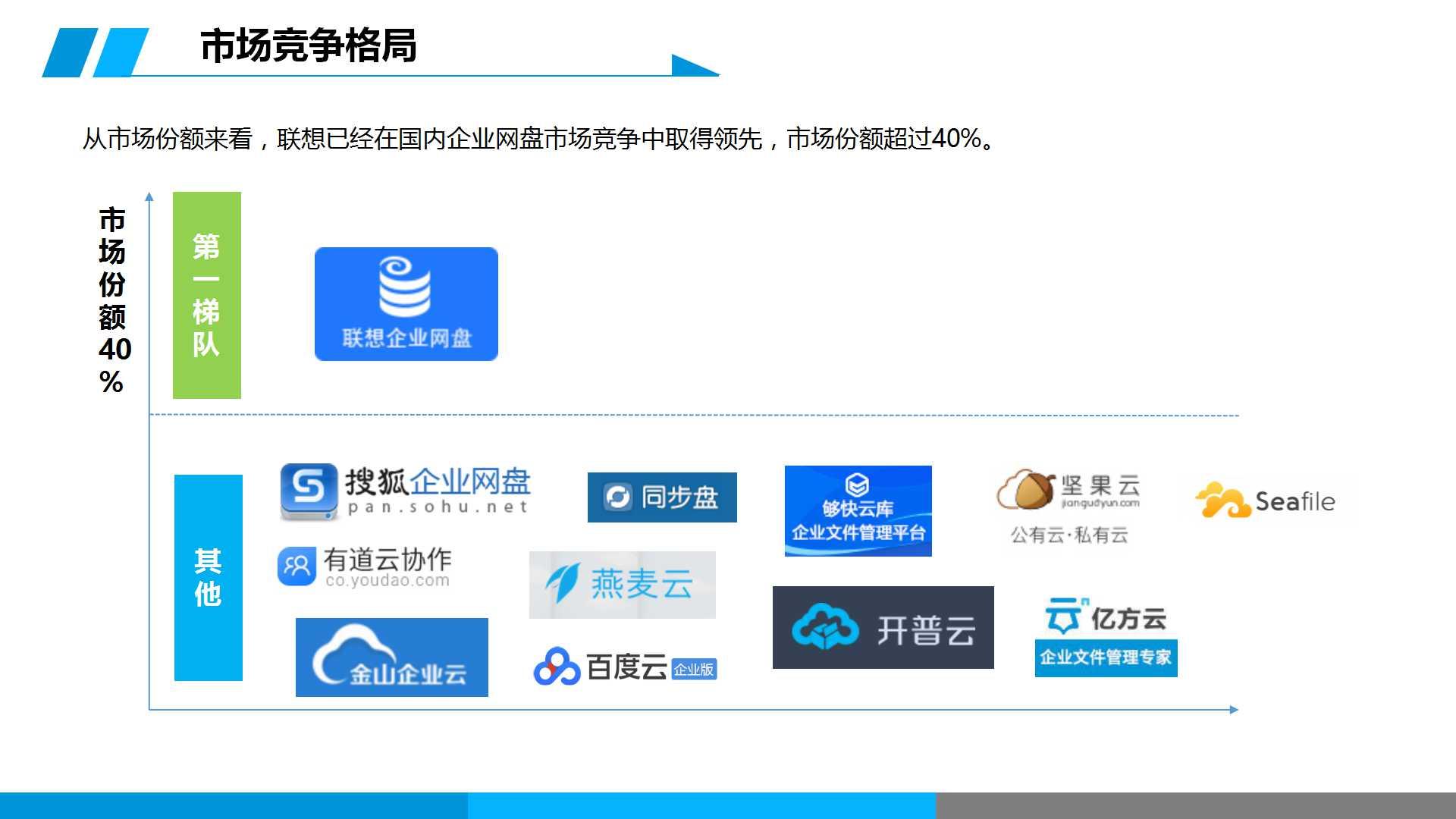Select the 够快云库 logo tile
The image size is (1456, 819).
858,511
